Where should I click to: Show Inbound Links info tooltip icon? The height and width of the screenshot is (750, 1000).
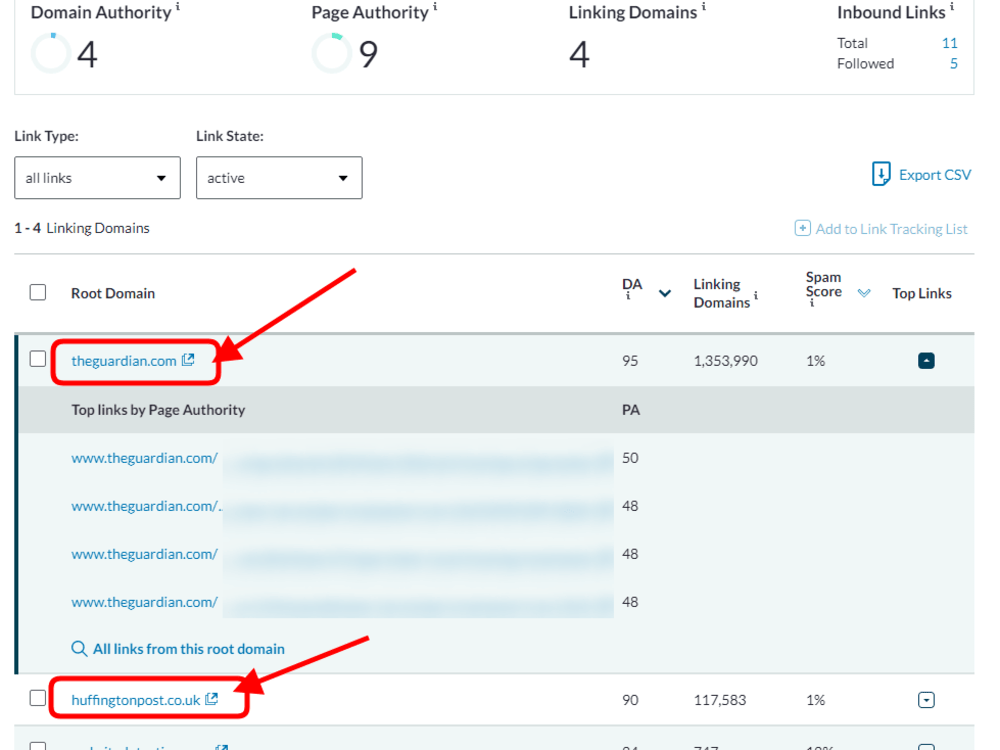coord(952,7)
